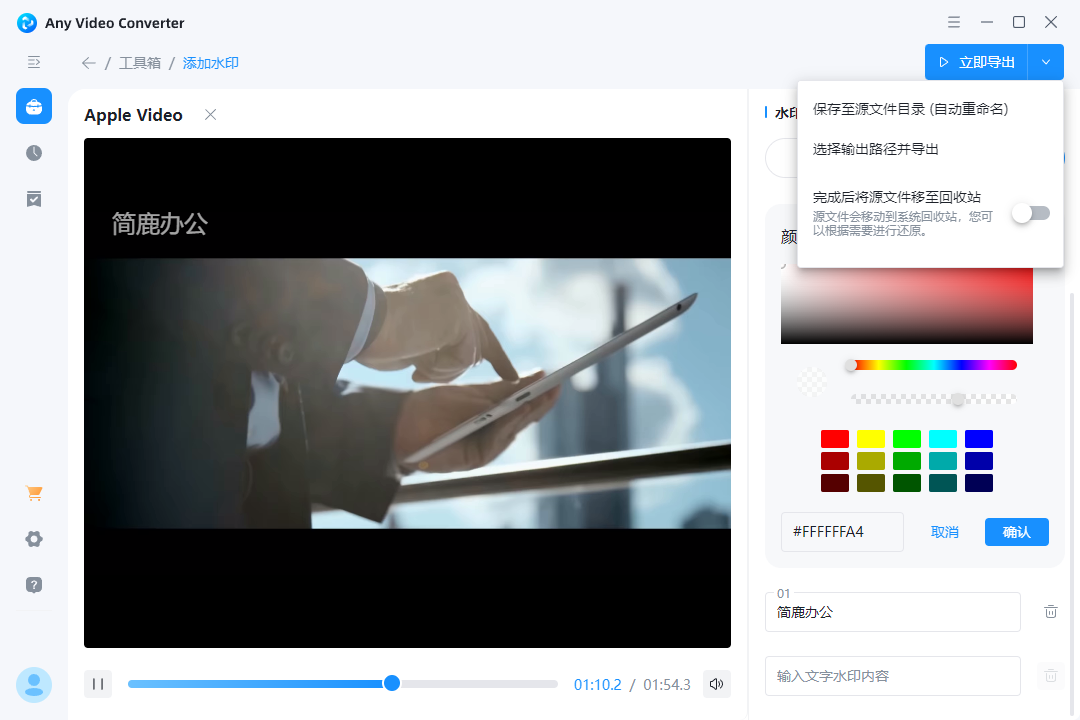Expand the export options dropdown arrow
The width and height of the screenshot is (1080, 720).
tap(1045, 62)
